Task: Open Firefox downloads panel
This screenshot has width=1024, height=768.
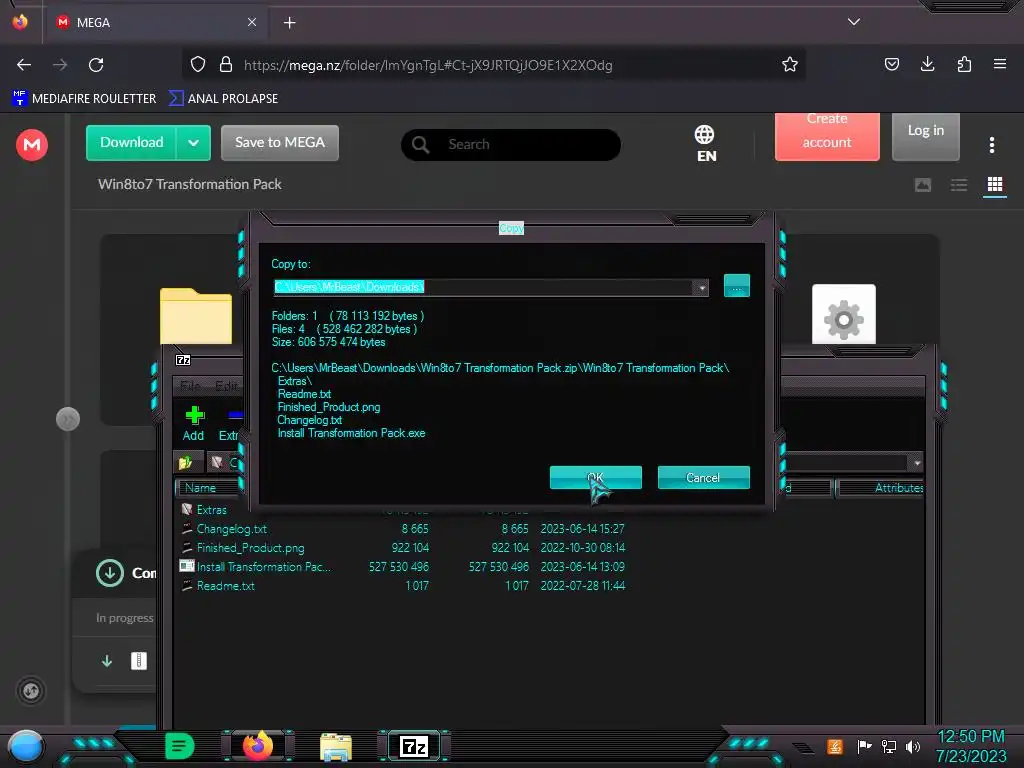Action: pyautogui.click(x=927, y=64)
